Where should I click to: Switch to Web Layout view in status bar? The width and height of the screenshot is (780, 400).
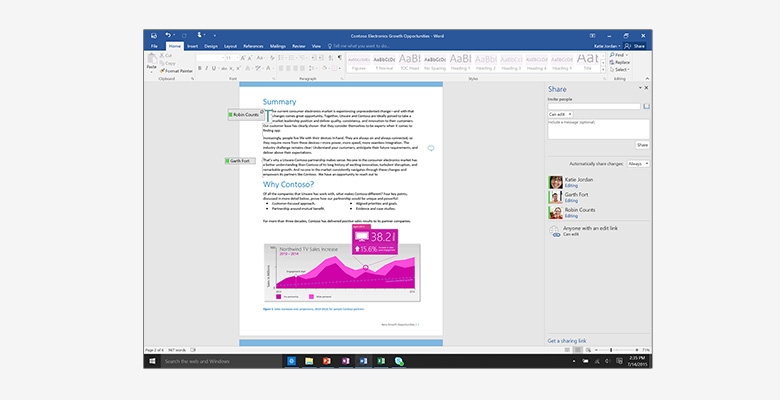click(588, 350)
